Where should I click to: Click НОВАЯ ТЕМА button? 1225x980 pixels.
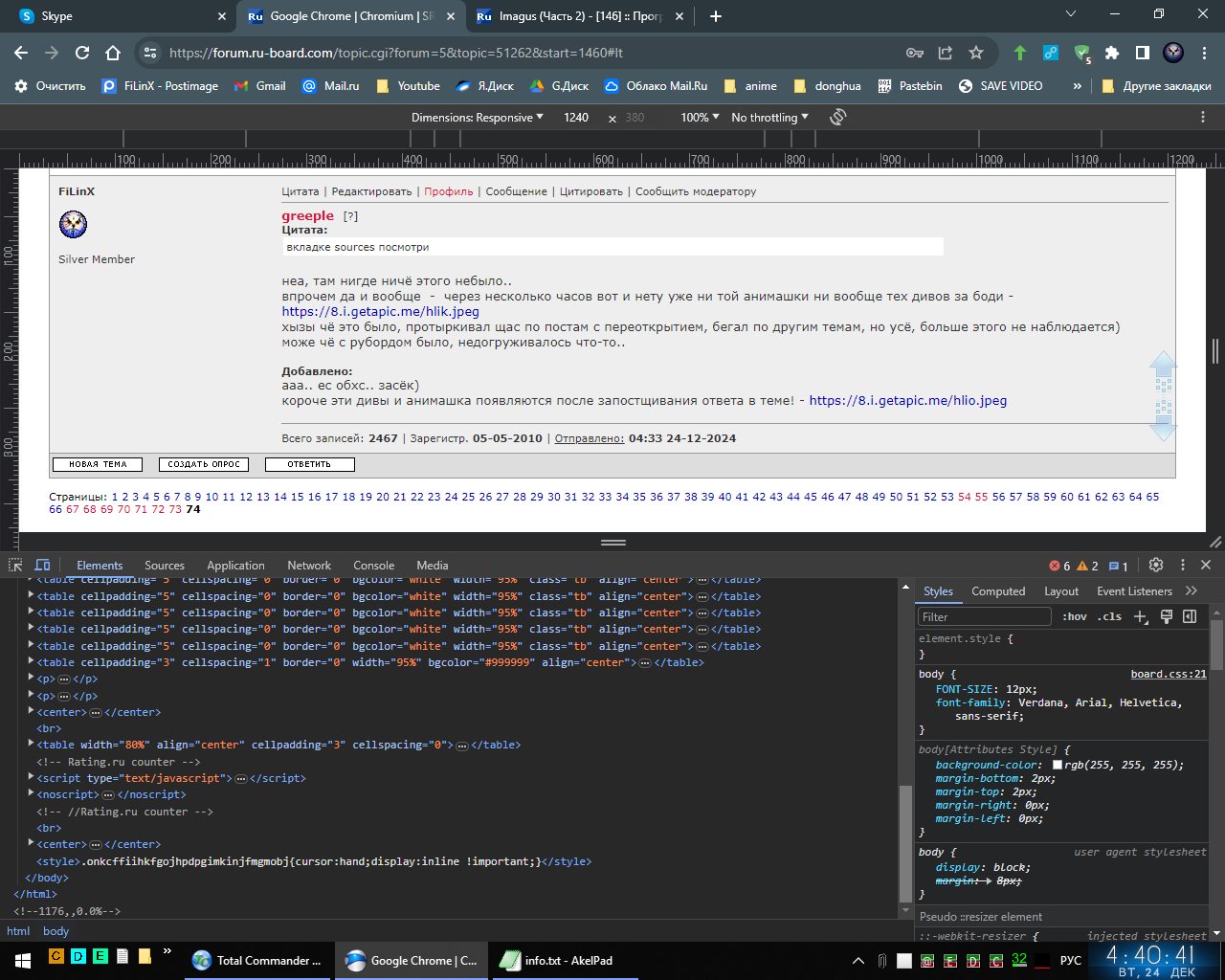click(x=98, y=464)
